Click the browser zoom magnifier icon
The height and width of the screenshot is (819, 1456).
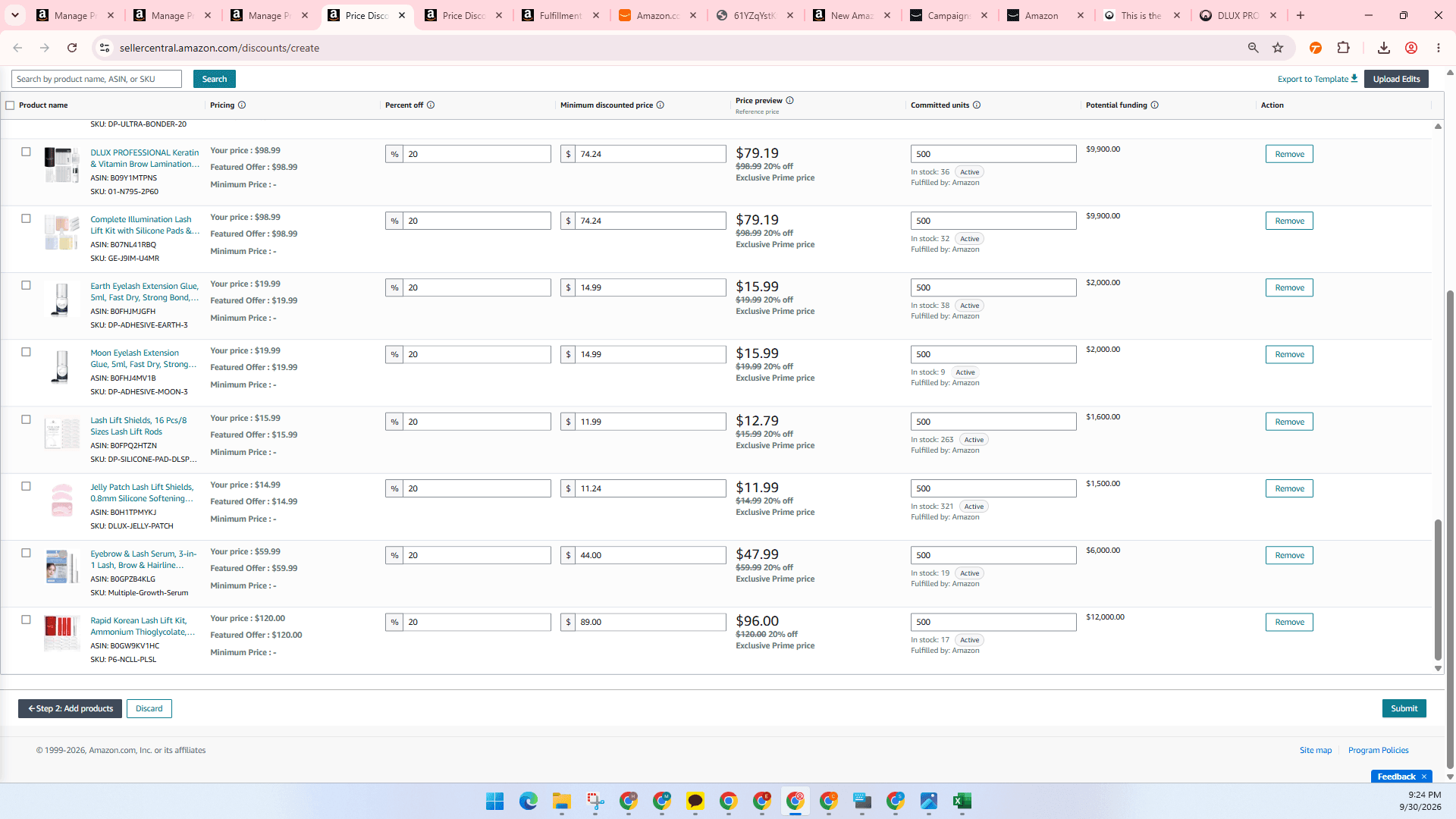click(x=1253, y=48)
